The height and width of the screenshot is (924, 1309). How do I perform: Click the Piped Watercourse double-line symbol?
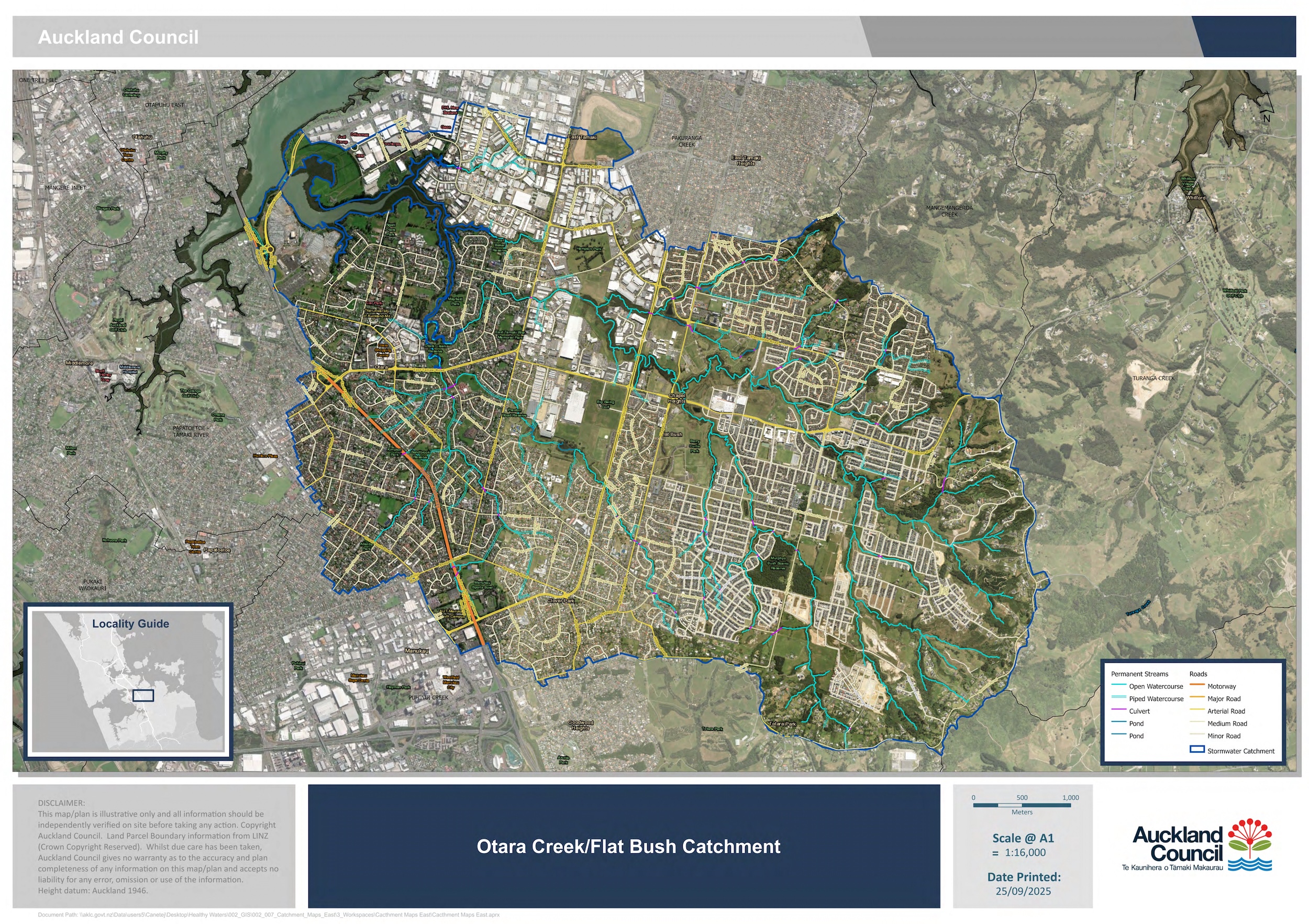(x=1118, y=698)
